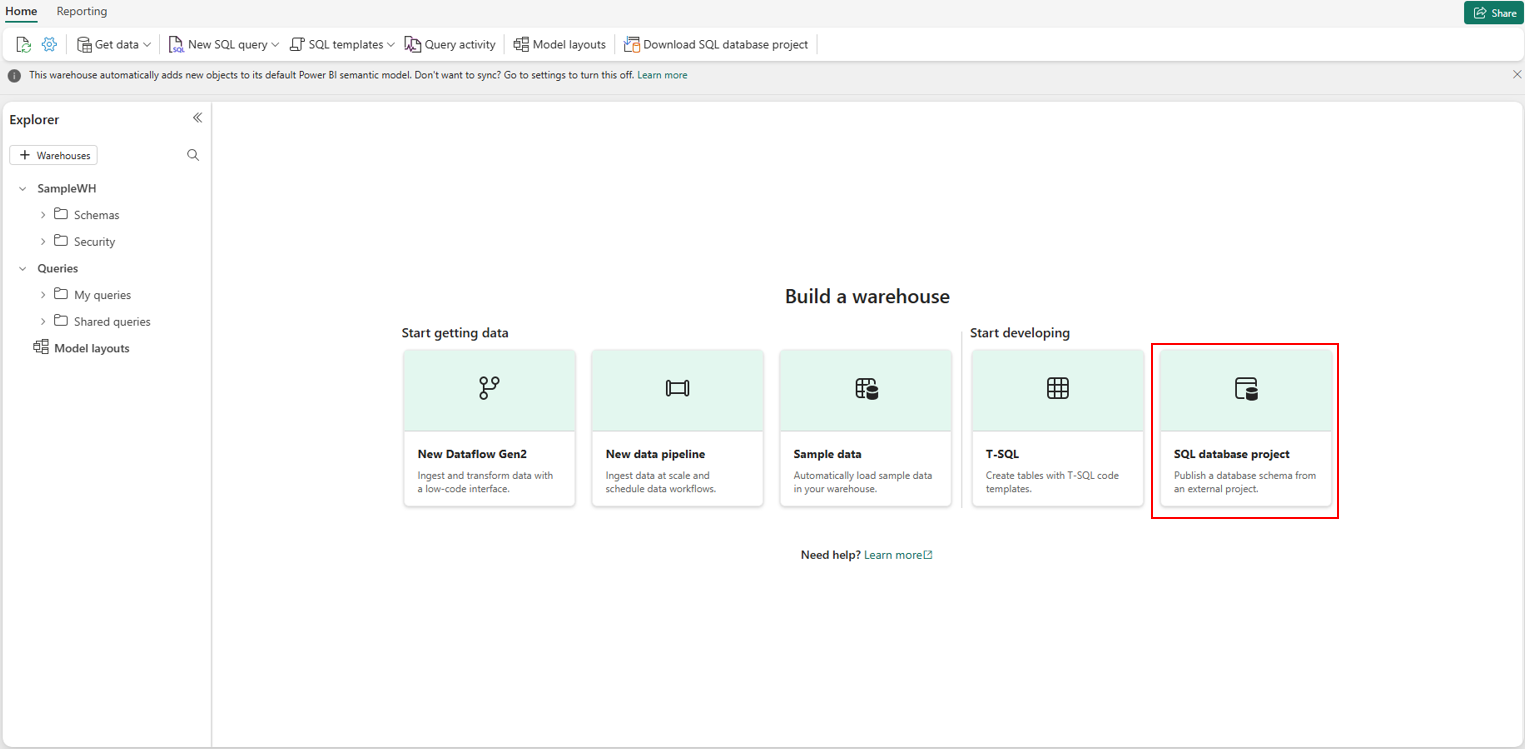This screenshot has width=1525, height=749.
Task: Click the Get data database icon
Action: [84, 44]
